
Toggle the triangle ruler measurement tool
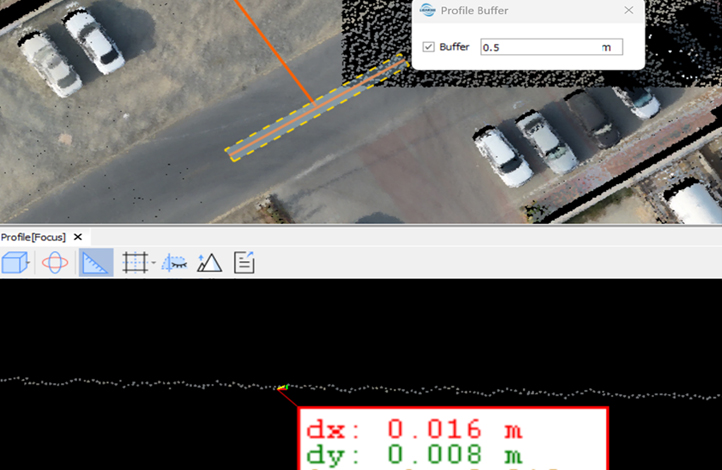(96, 263)
